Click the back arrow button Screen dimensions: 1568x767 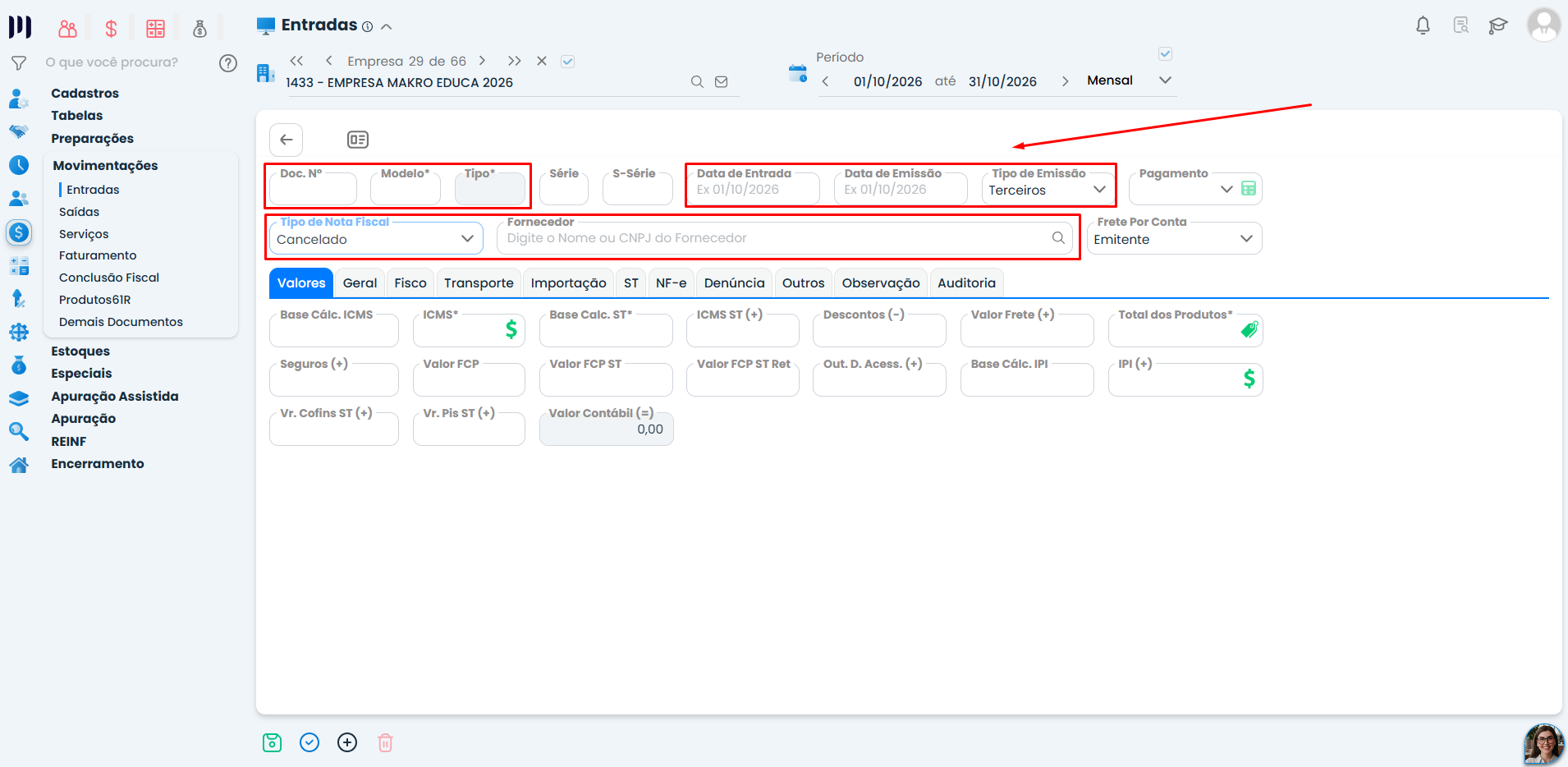pos(287,140)
